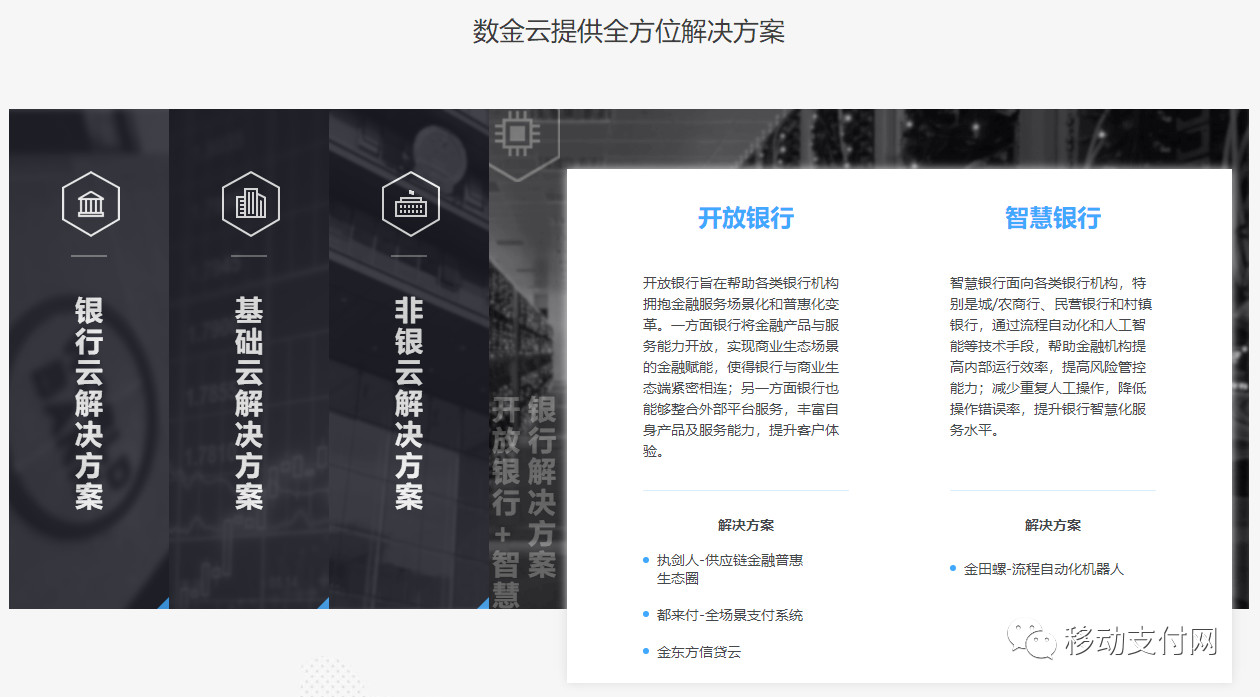Select the bank columns hexagon icon on 银行云解决方案 panel
This screenshot has width=1260, height=697.
(x=90, y=204)
